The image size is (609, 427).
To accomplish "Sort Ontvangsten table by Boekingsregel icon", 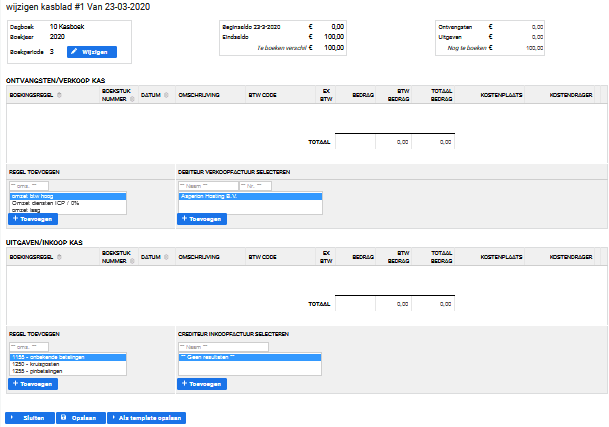I will 59,95.
